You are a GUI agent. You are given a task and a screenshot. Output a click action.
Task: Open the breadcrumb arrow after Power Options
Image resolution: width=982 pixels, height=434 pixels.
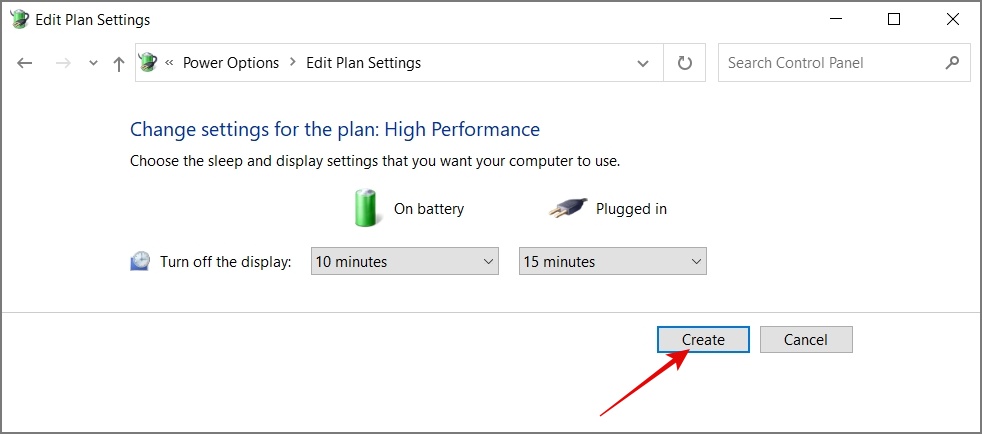pyautogui.click(x=292, y=63)
